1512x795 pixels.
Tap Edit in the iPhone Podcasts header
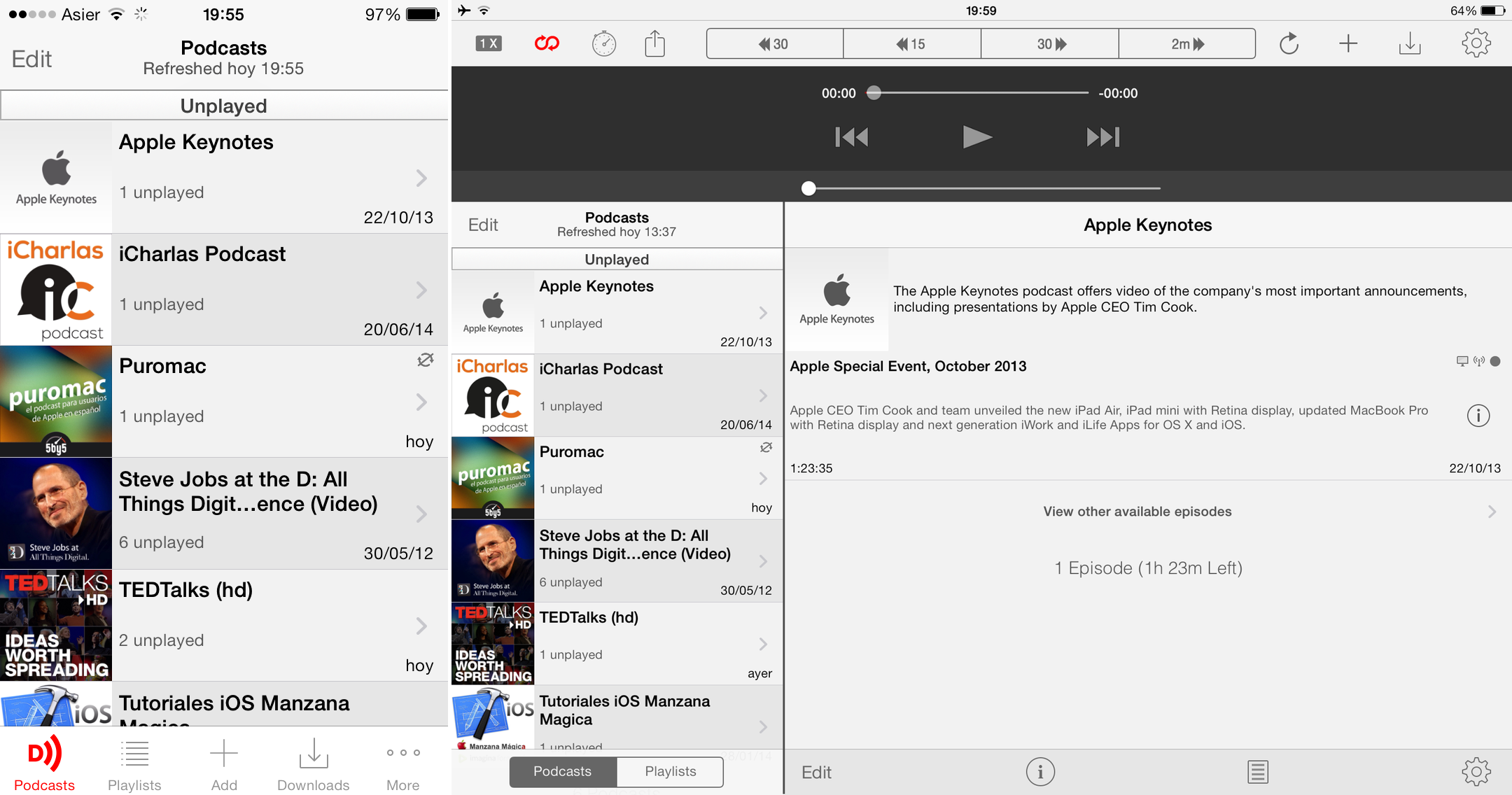(31, 59)
